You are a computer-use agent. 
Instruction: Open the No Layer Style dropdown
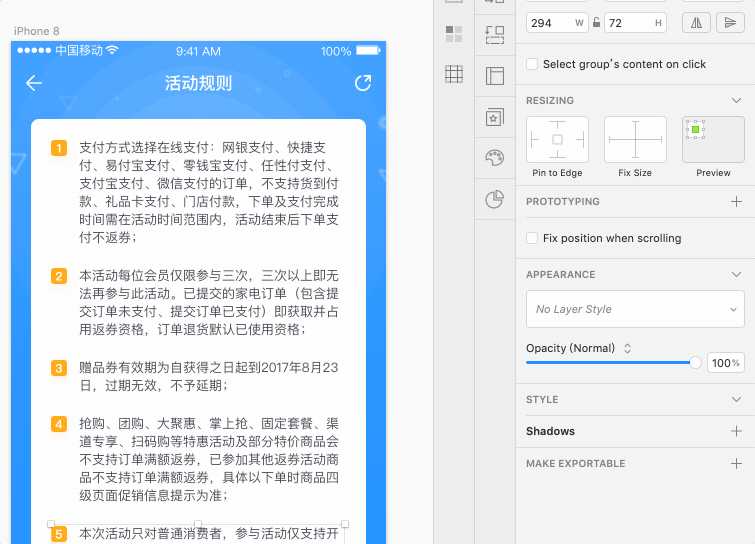635,309
